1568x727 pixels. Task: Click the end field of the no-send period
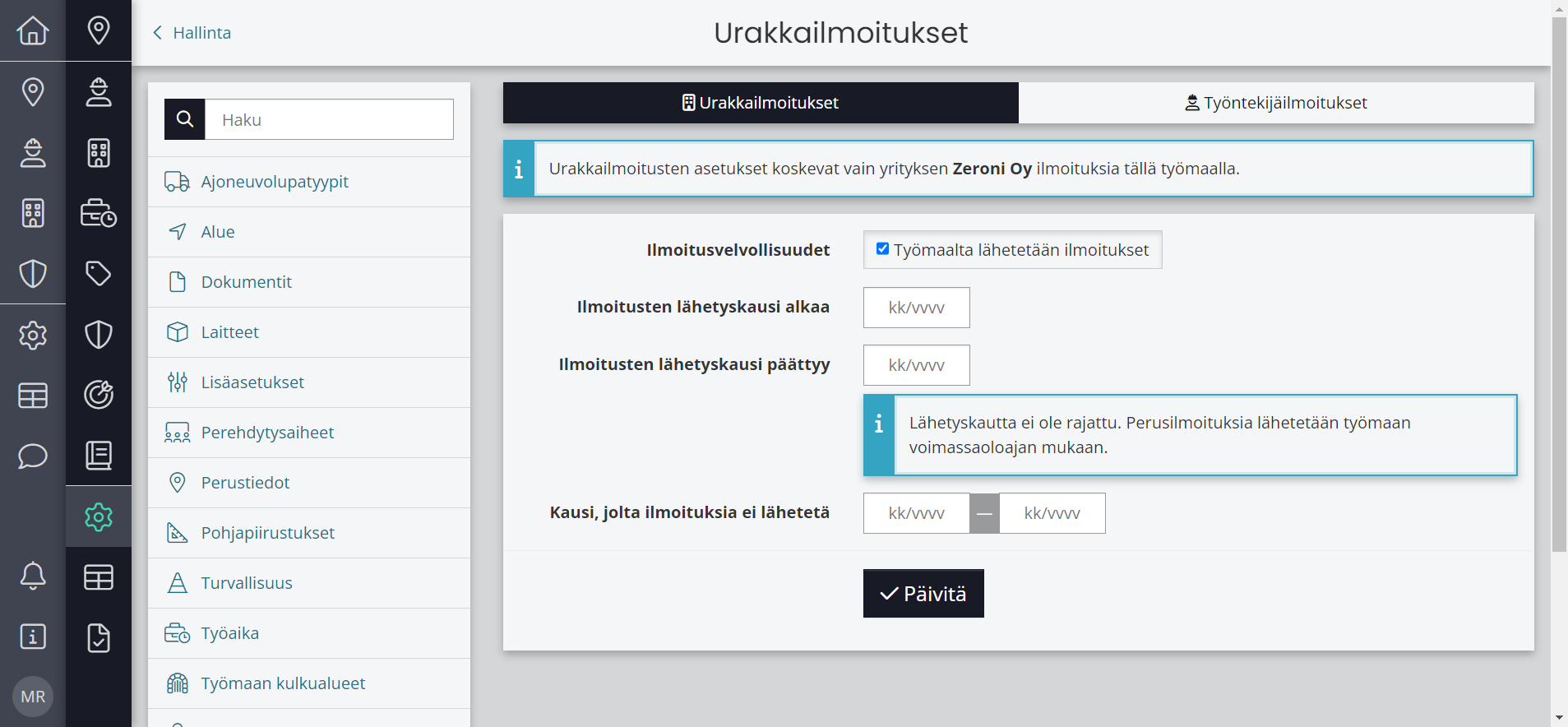point(1052,513)
